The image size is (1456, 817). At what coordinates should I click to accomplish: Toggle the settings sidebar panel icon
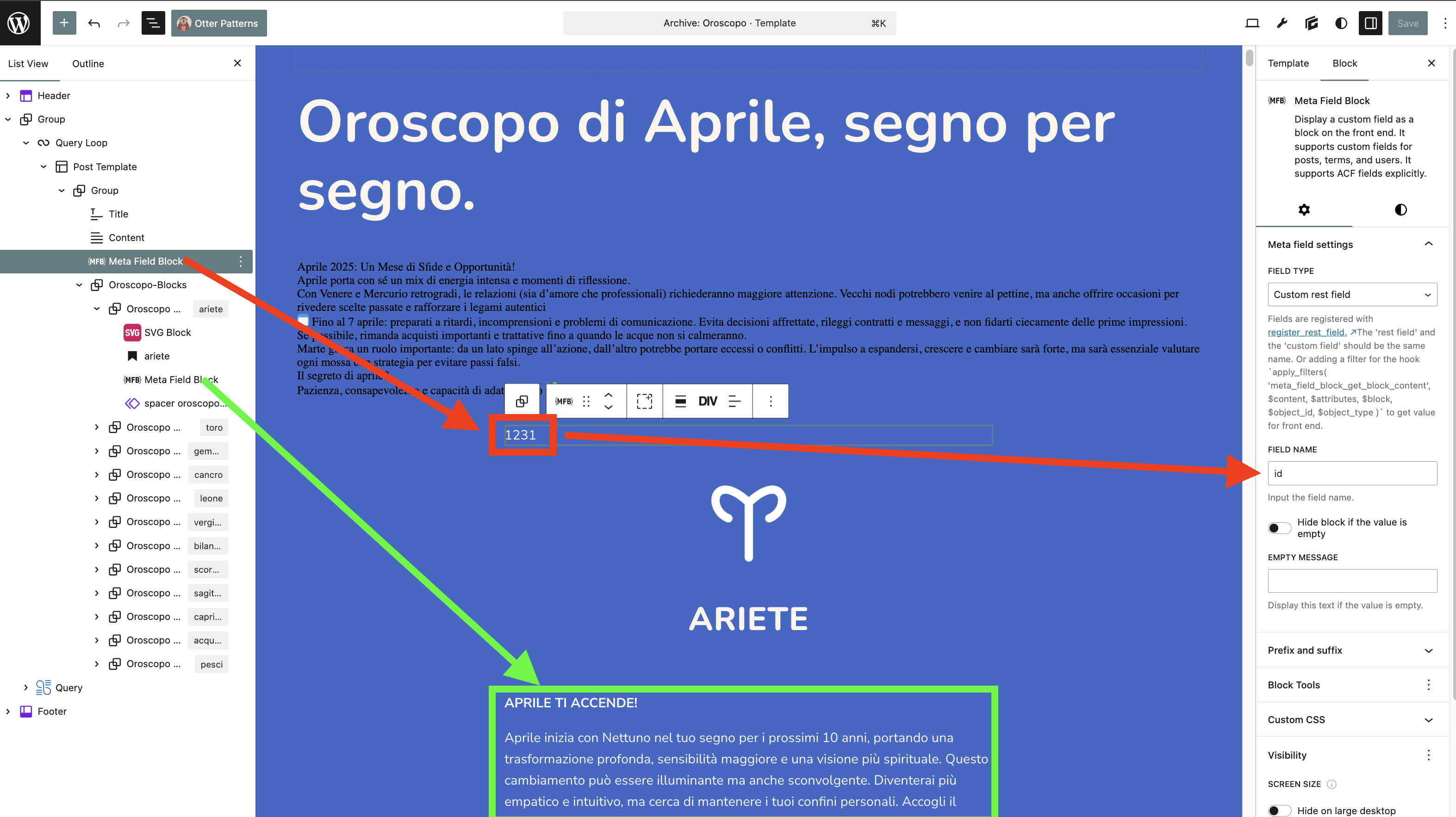click(x=1370, y=23)
